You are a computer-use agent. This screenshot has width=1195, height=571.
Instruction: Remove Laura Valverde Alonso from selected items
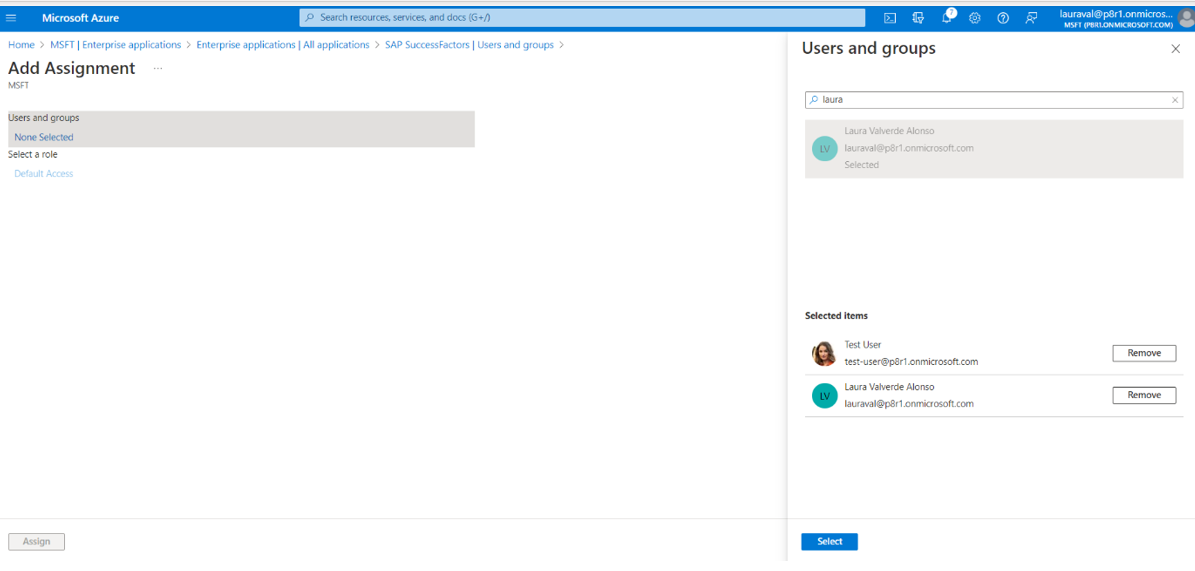coord(1144,395)
